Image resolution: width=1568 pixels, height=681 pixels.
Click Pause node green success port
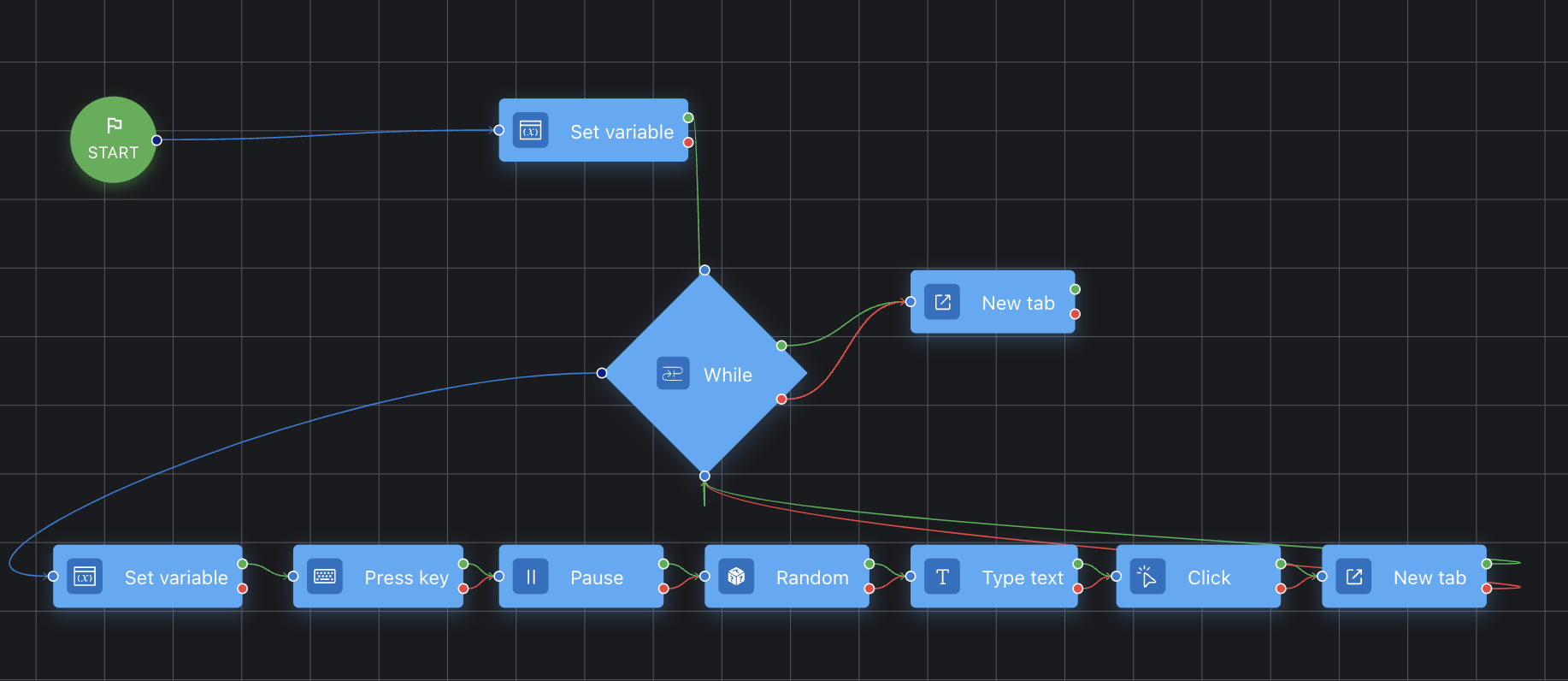[663, 564]
